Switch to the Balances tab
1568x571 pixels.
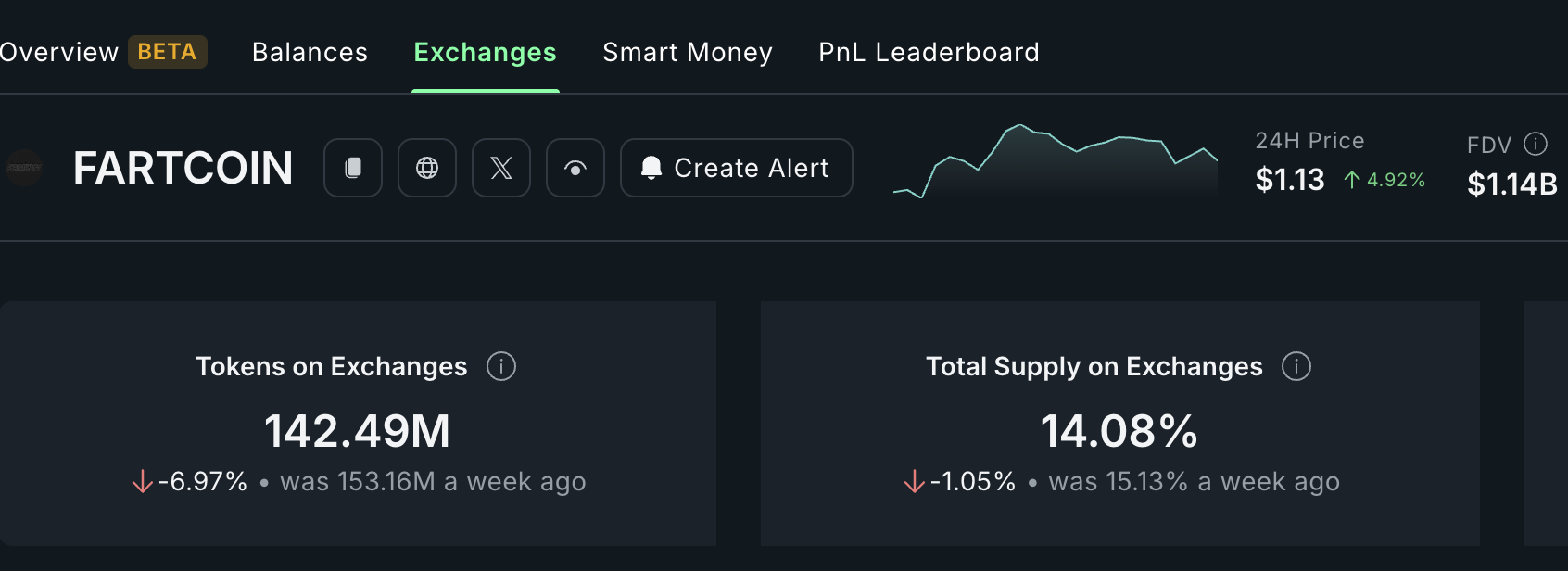(x=310, y=53)
